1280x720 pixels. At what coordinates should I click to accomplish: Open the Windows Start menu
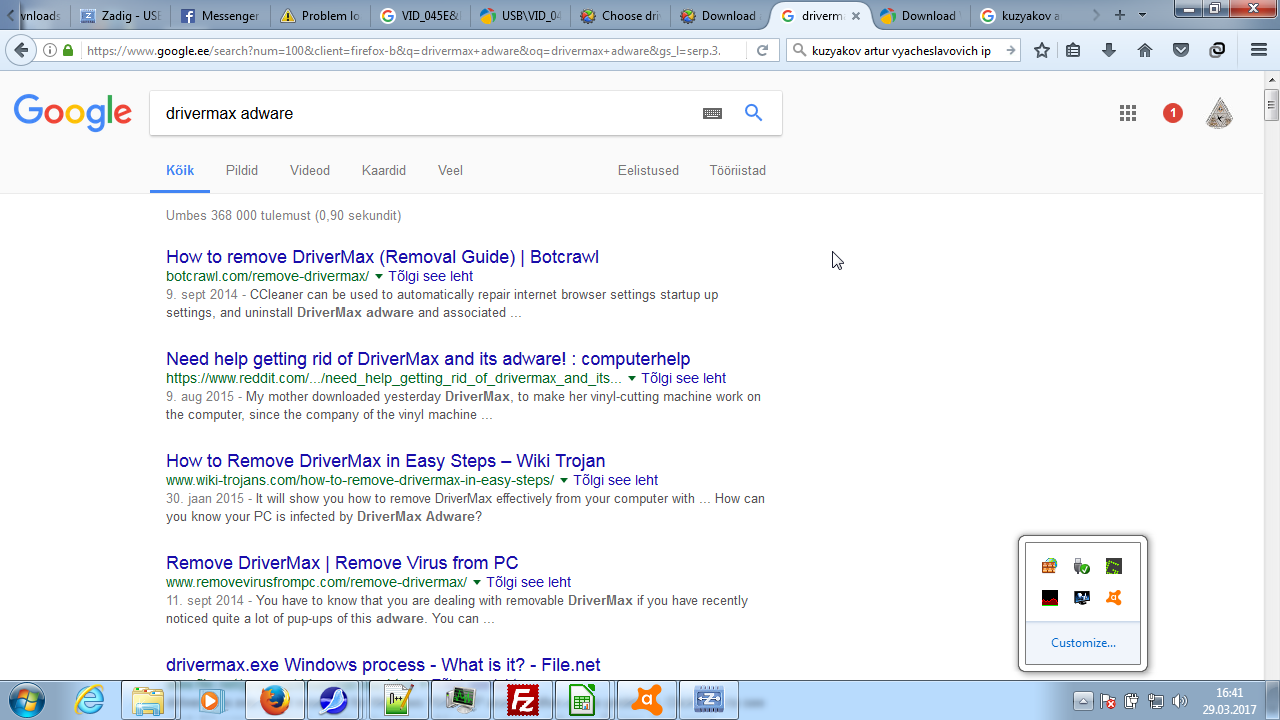point(28,700)
